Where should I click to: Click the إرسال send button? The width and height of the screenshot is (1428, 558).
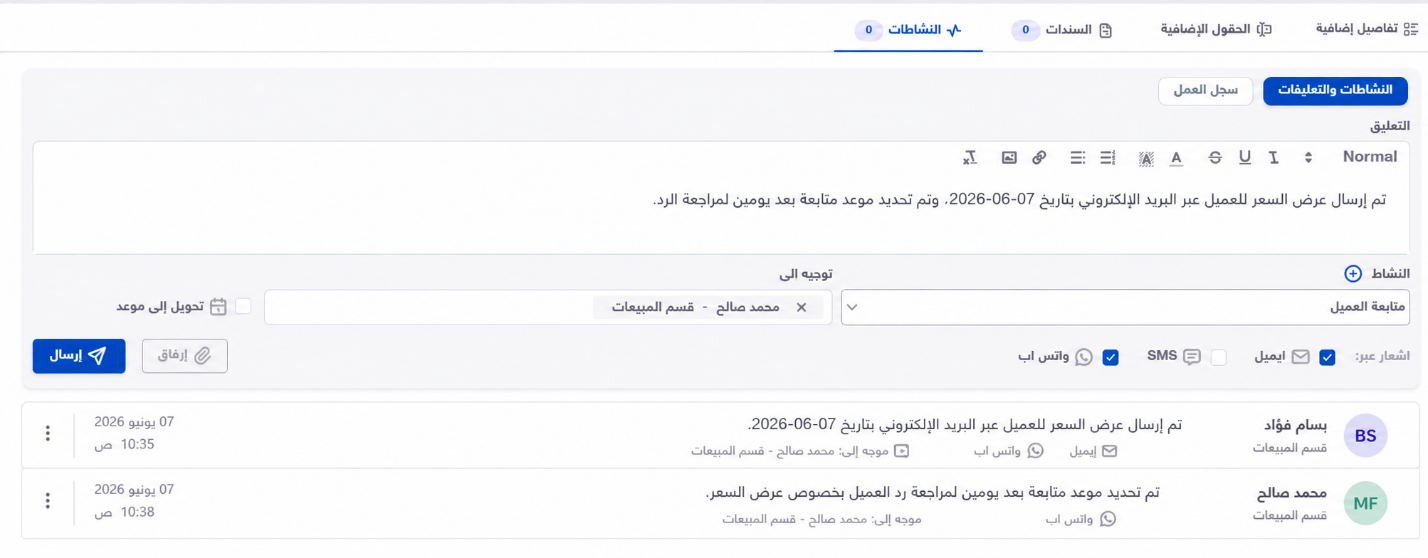click(x=79, y=356)
